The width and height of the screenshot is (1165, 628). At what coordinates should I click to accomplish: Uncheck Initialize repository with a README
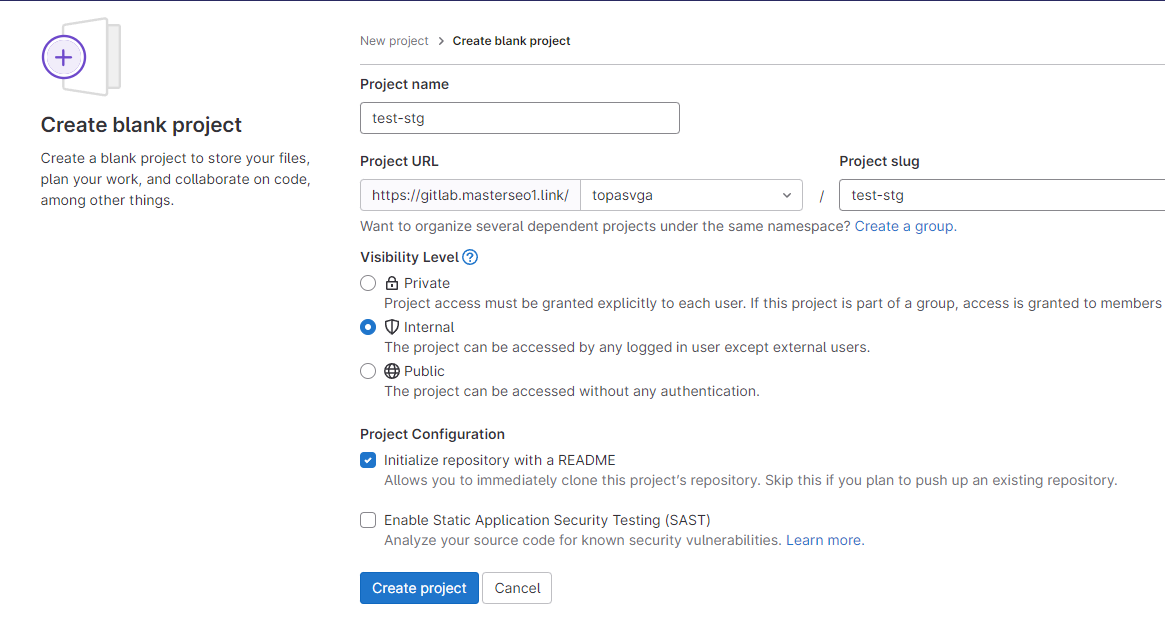click(368, 461)
